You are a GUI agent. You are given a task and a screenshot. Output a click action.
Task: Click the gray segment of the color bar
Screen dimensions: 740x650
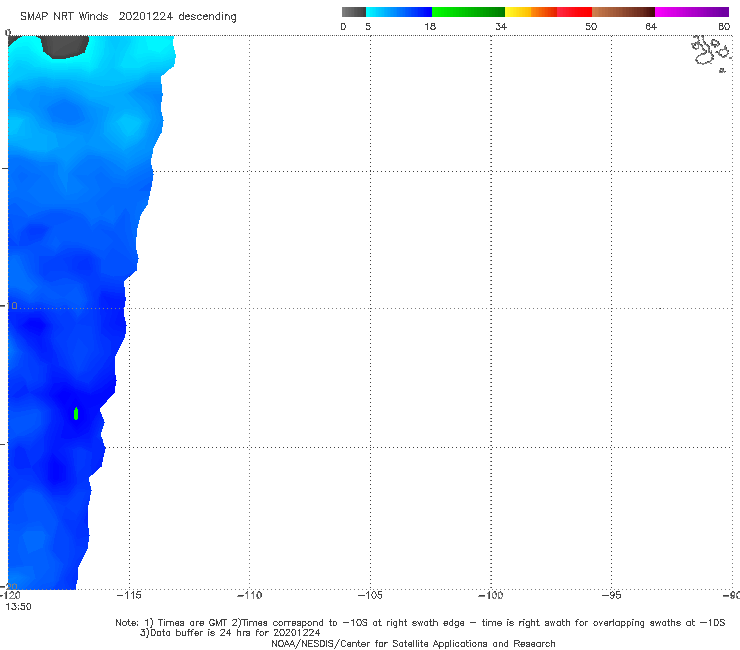click(354, 12)
